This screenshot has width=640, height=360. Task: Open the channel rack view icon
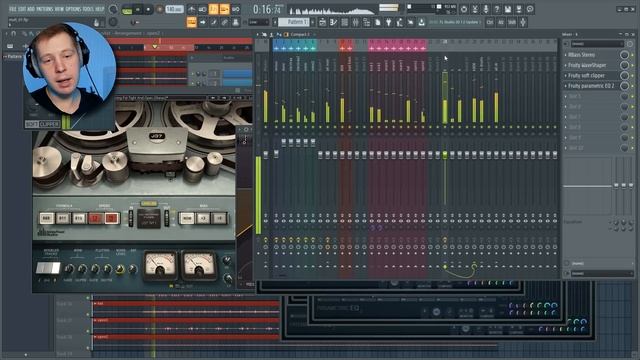click(344, 22)
